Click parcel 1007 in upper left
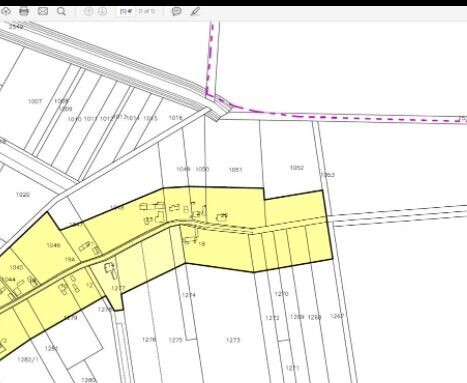 35,101
